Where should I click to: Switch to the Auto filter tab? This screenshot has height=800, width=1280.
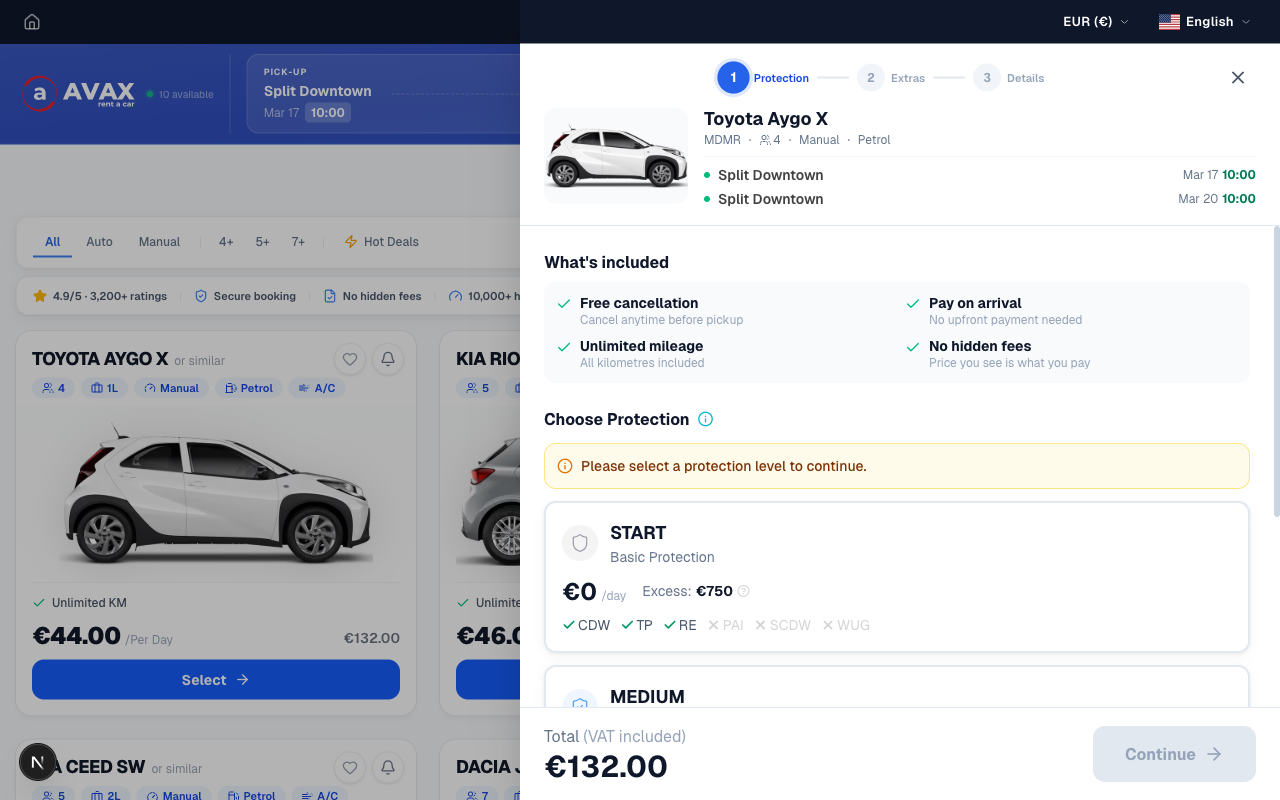pos(99,242)
